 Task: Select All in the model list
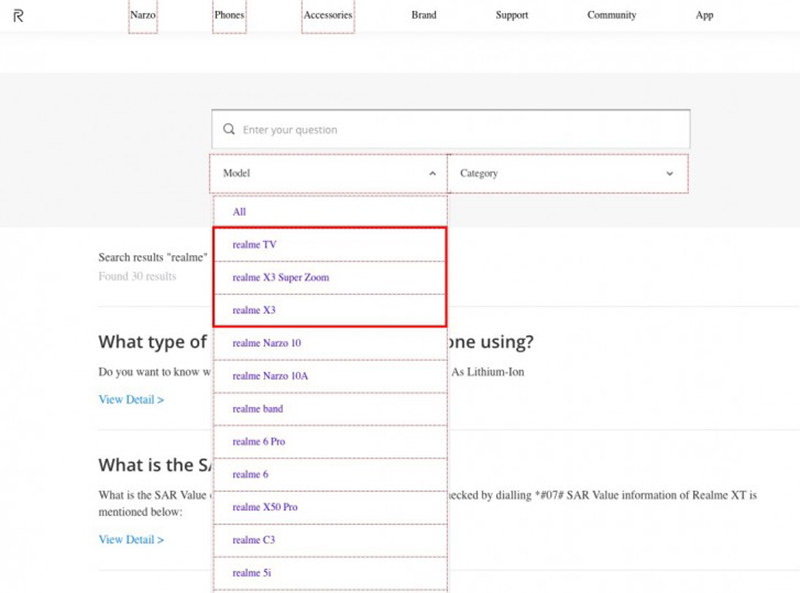click(x=239, y=212)
